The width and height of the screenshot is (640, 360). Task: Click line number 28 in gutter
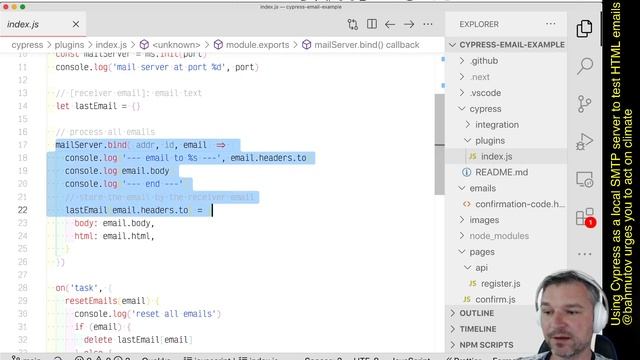tap(22, 288)
